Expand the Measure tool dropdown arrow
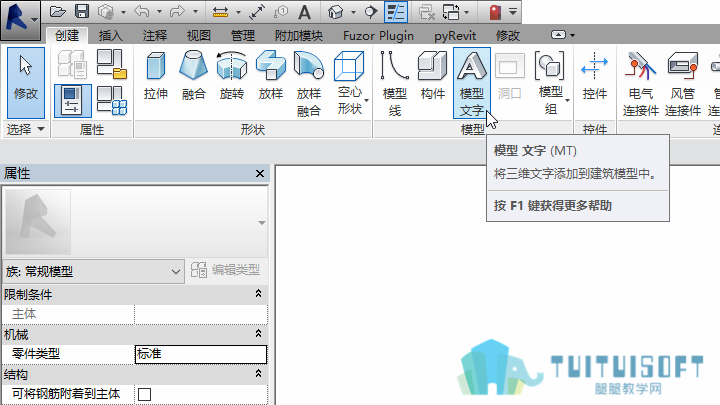This screenshot has width=720, height=405. [238, 12]
